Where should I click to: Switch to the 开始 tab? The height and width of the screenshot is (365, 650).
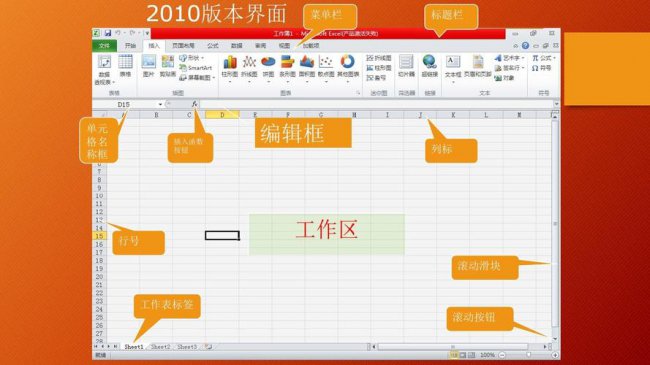[x=130, y=46]
